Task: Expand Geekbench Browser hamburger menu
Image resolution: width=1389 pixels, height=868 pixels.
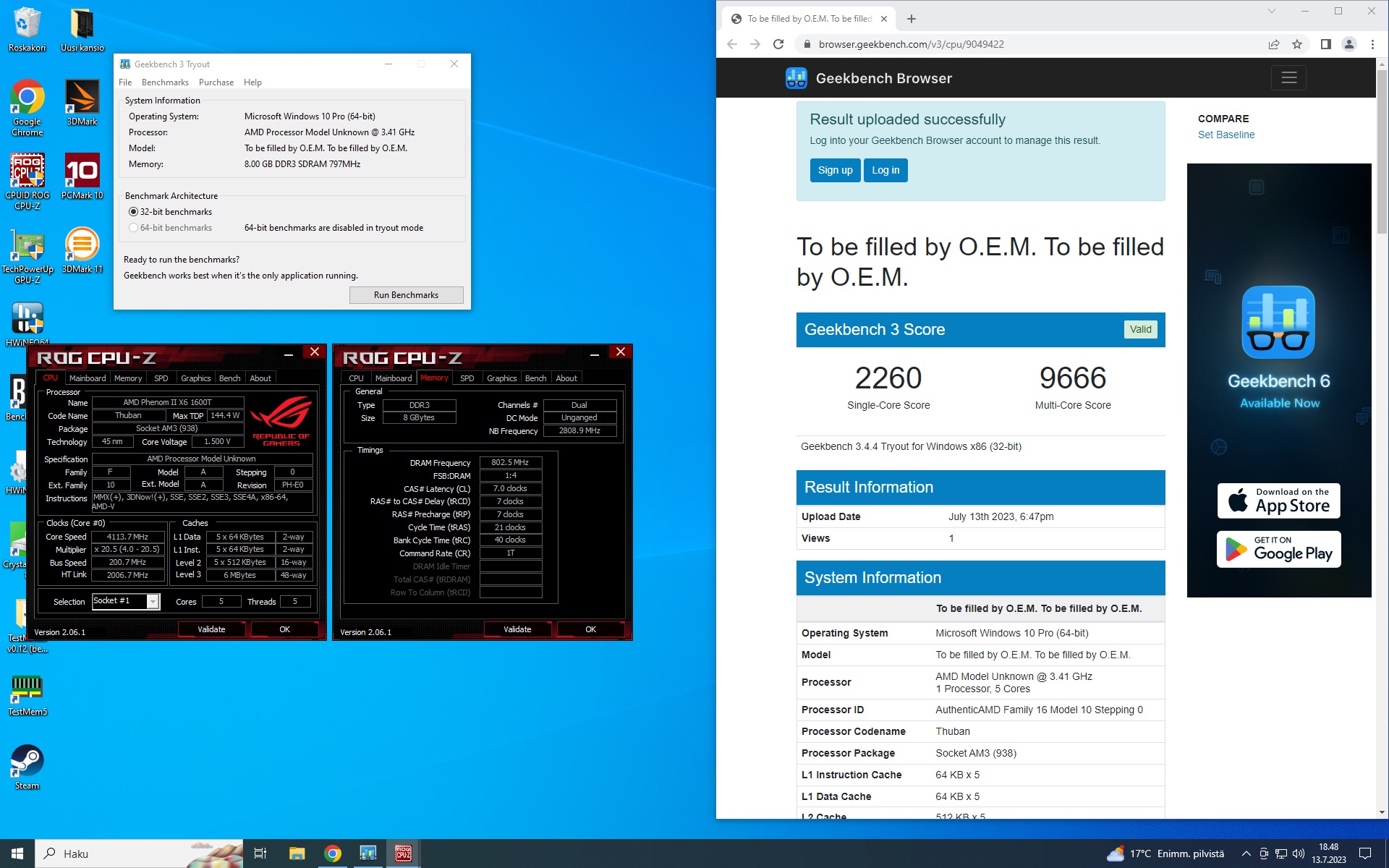Action: 1288,78
